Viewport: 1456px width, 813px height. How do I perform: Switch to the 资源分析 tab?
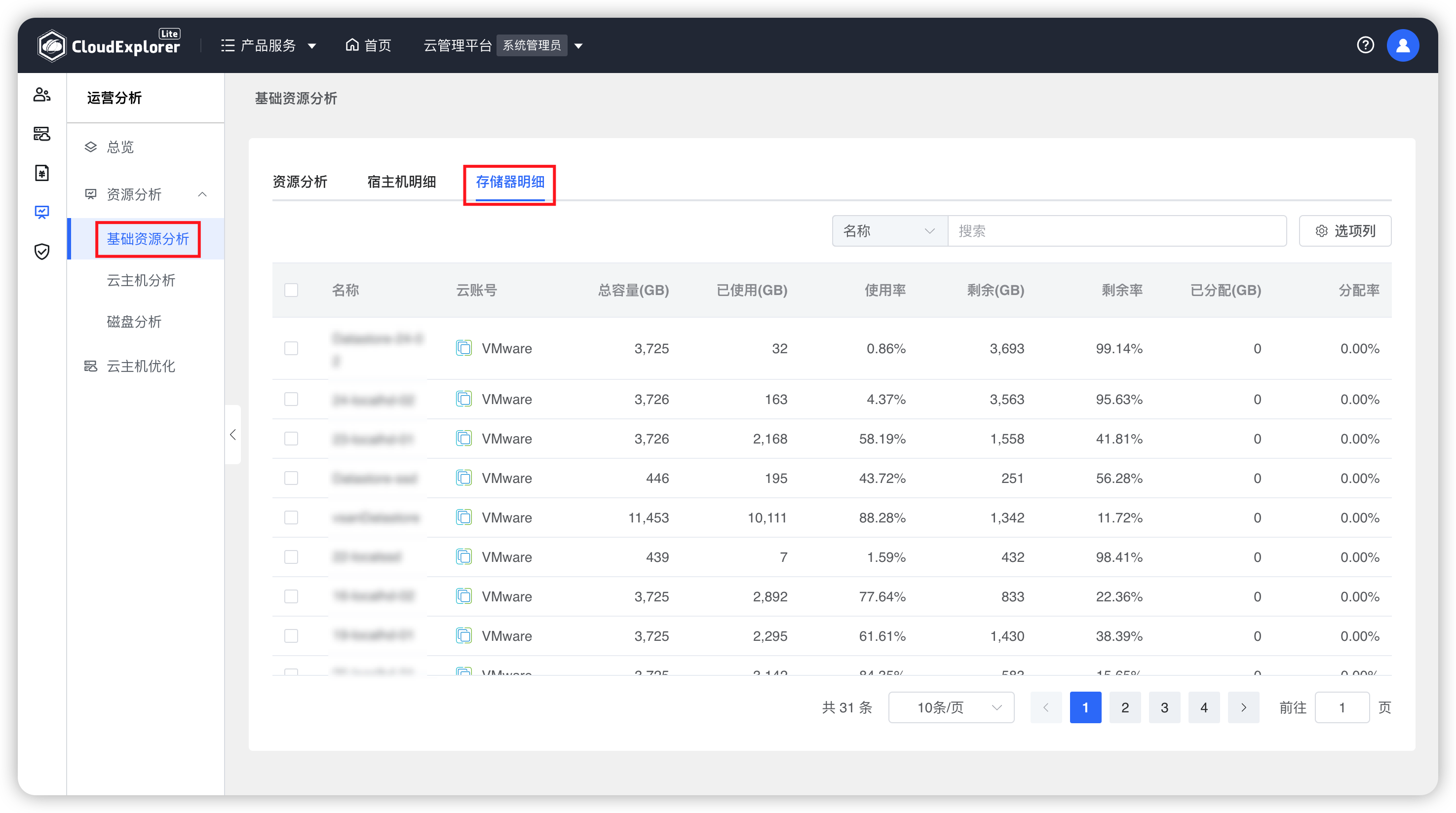point(300,182)
